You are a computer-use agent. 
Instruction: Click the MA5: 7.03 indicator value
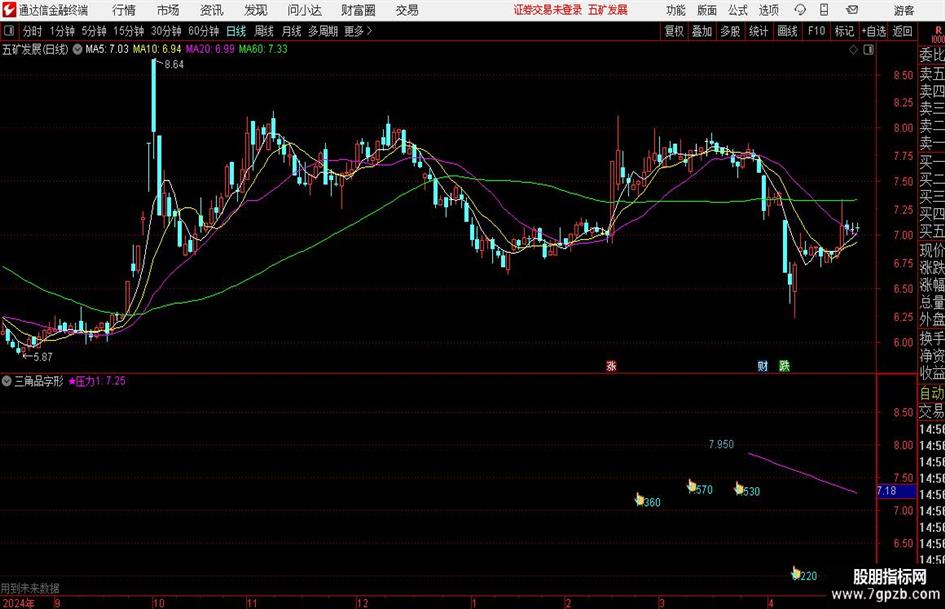107,49
